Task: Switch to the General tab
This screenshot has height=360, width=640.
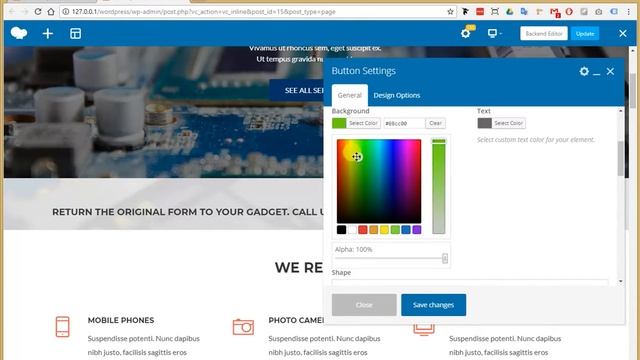Action: click(x=349, y=95)
